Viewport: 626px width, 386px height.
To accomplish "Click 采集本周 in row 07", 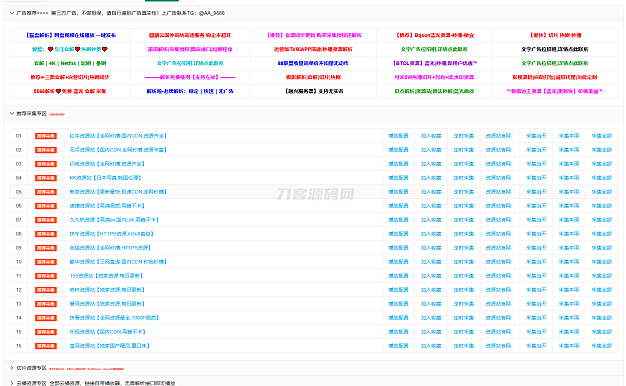I will (x=569, y=220).
